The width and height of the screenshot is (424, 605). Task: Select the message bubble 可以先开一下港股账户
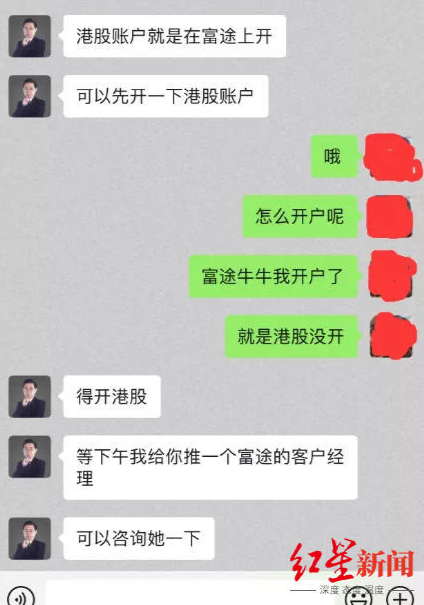coord(166,96)
